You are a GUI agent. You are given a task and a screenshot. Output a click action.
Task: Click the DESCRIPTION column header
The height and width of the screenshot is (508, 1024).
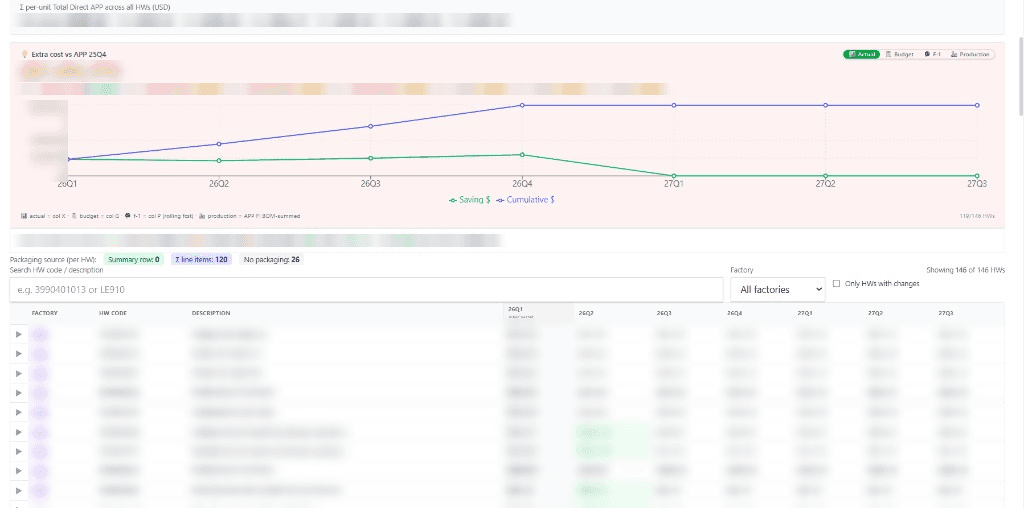[211, 313]
